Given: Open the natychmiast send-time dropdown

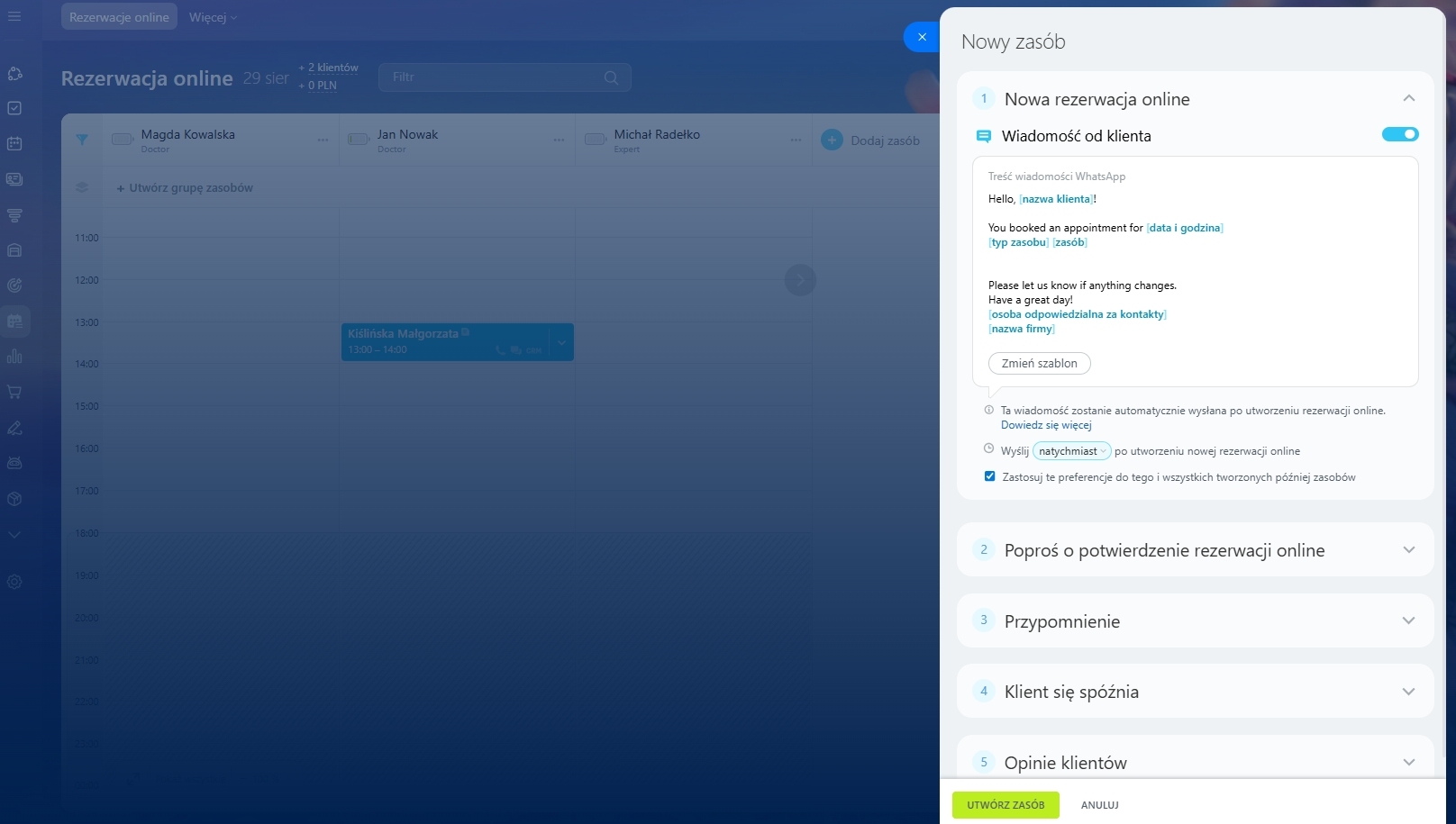Looking at the screenshot, I should coord(1071,451).
